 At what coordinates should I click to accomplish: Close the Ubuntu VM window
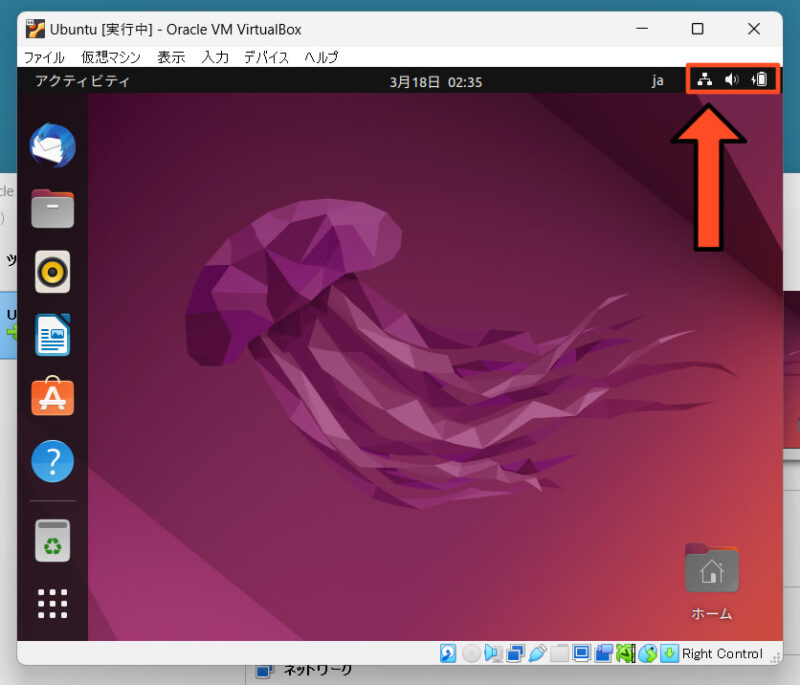(754, 29)
